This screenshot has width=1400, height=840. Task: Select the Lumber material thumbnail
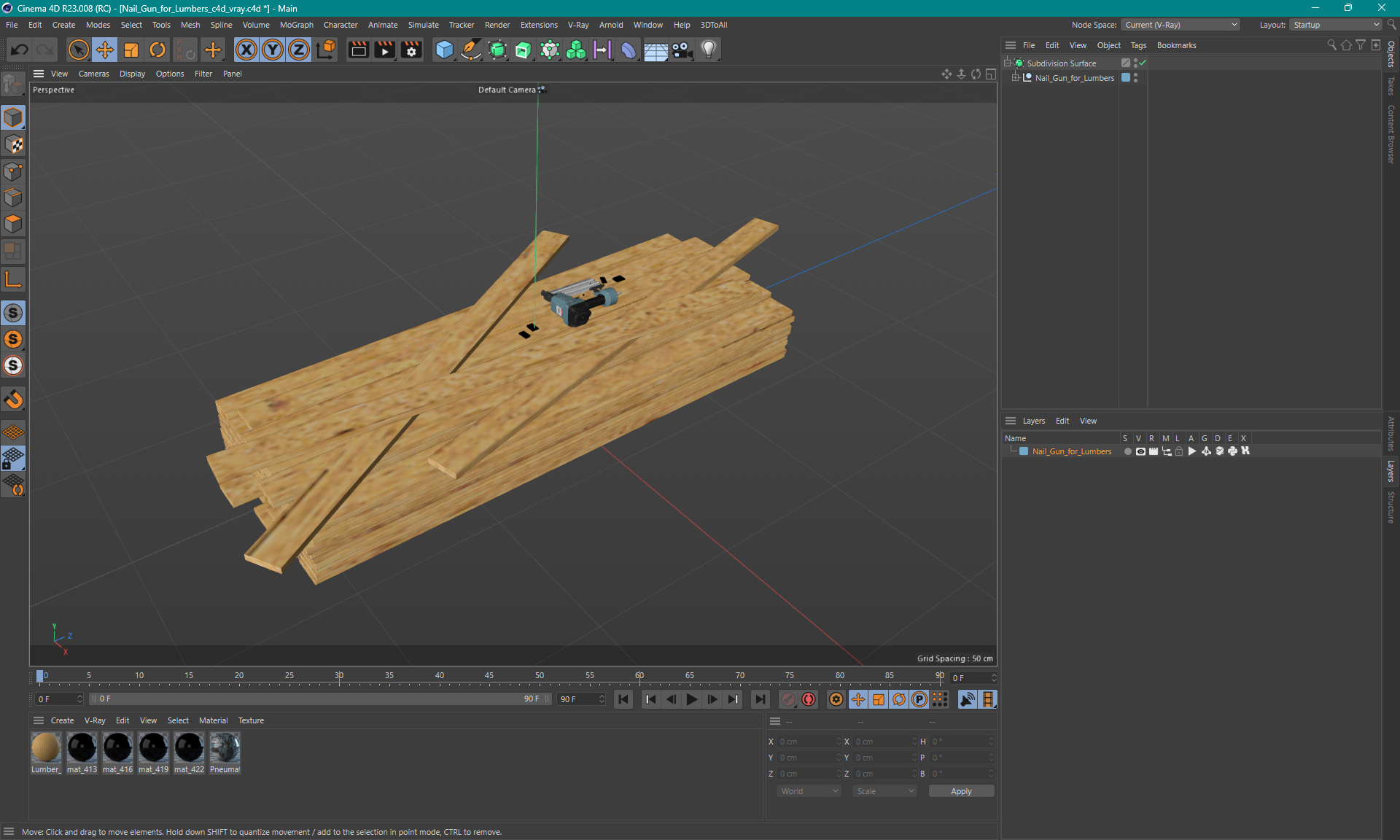[46, 747]
